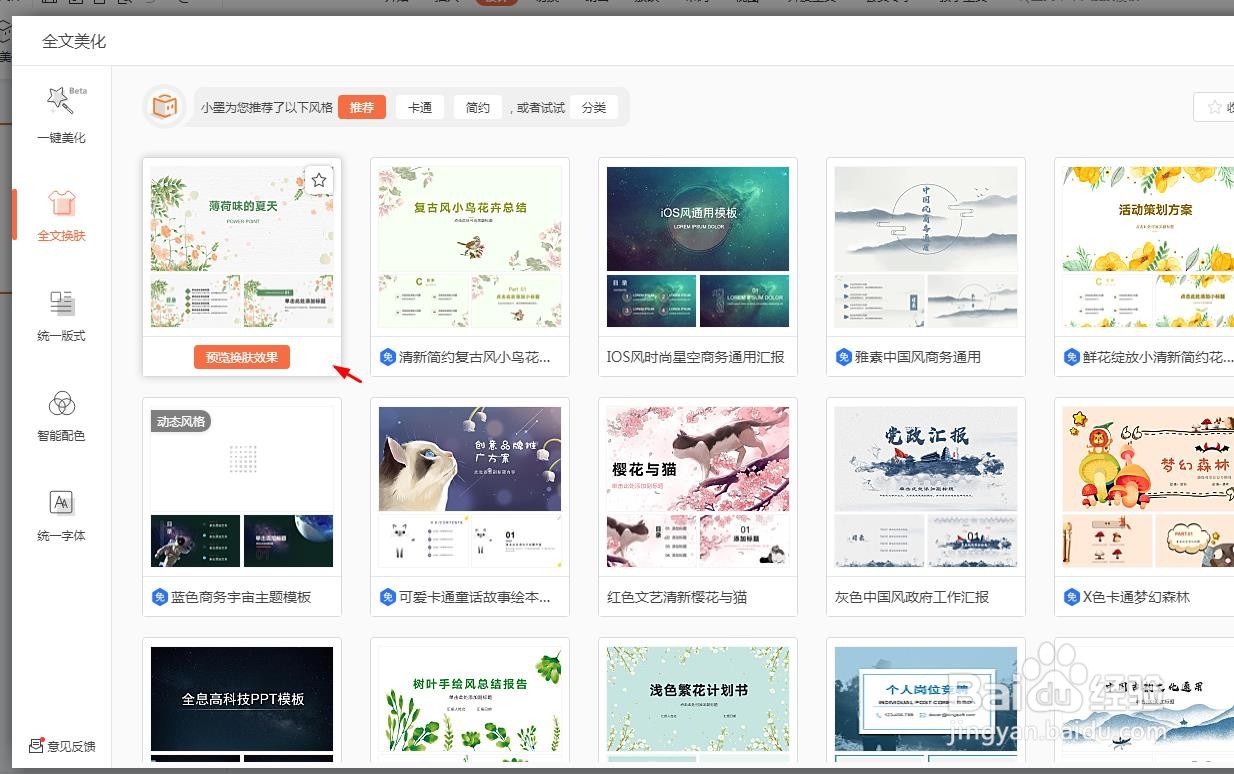This screenshot has height=774, width=1234.
Task: Click the 清新简约复古风小鸟花 template title
Action: pyautogui.click(x=475, y=357)
